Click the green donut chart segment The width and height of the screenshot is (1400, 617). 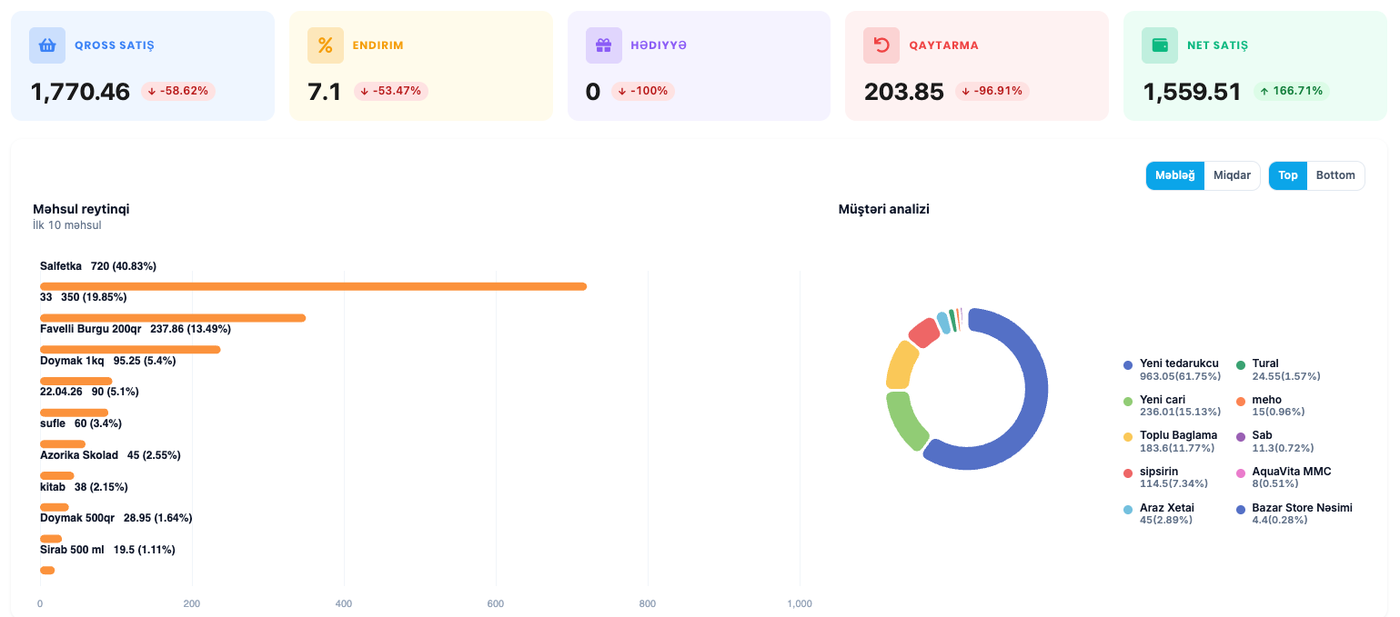906,422
